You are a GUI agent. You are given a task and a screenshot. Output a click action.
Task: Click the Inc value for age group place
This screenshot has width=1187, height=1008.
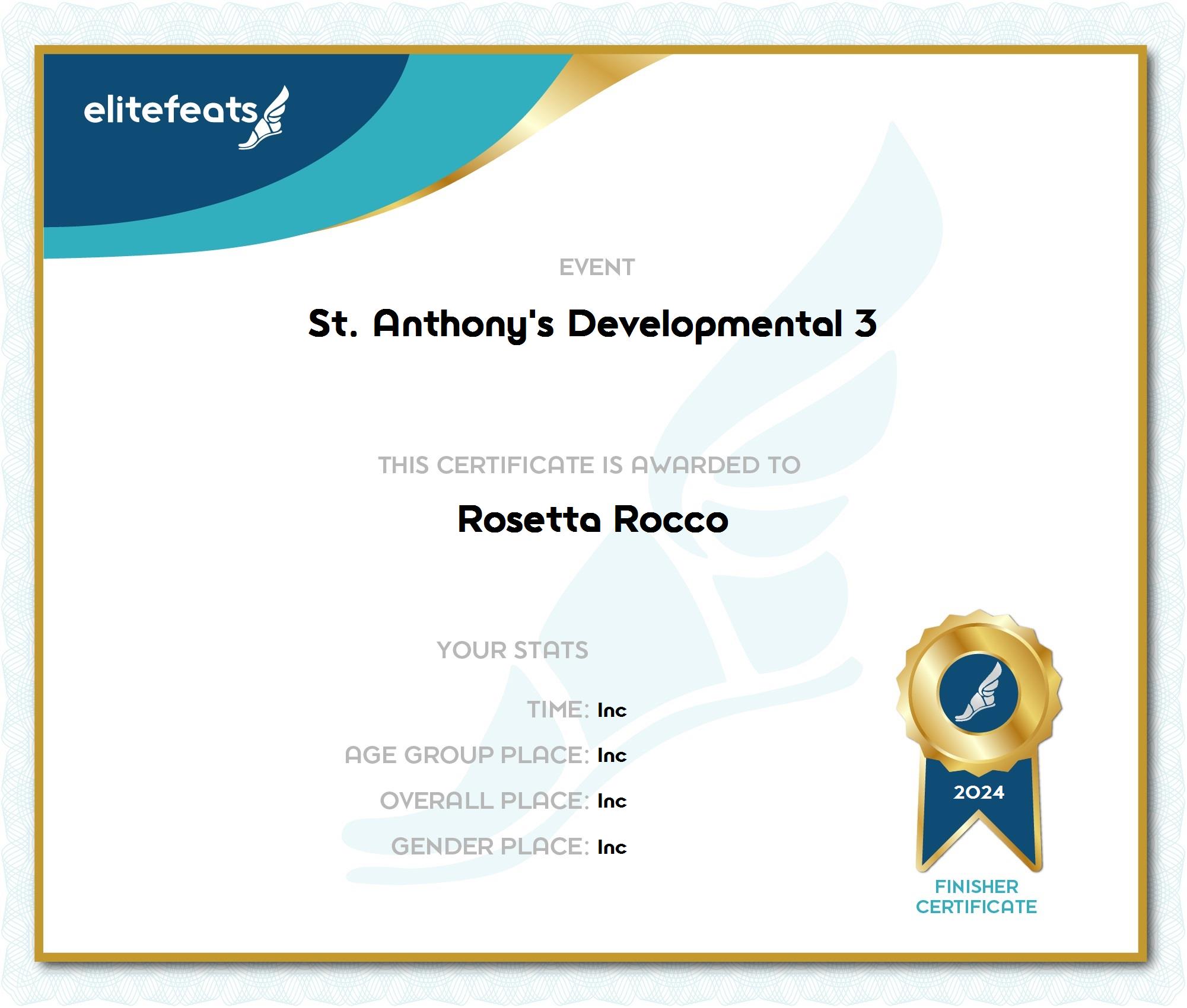tap(612, 756)
